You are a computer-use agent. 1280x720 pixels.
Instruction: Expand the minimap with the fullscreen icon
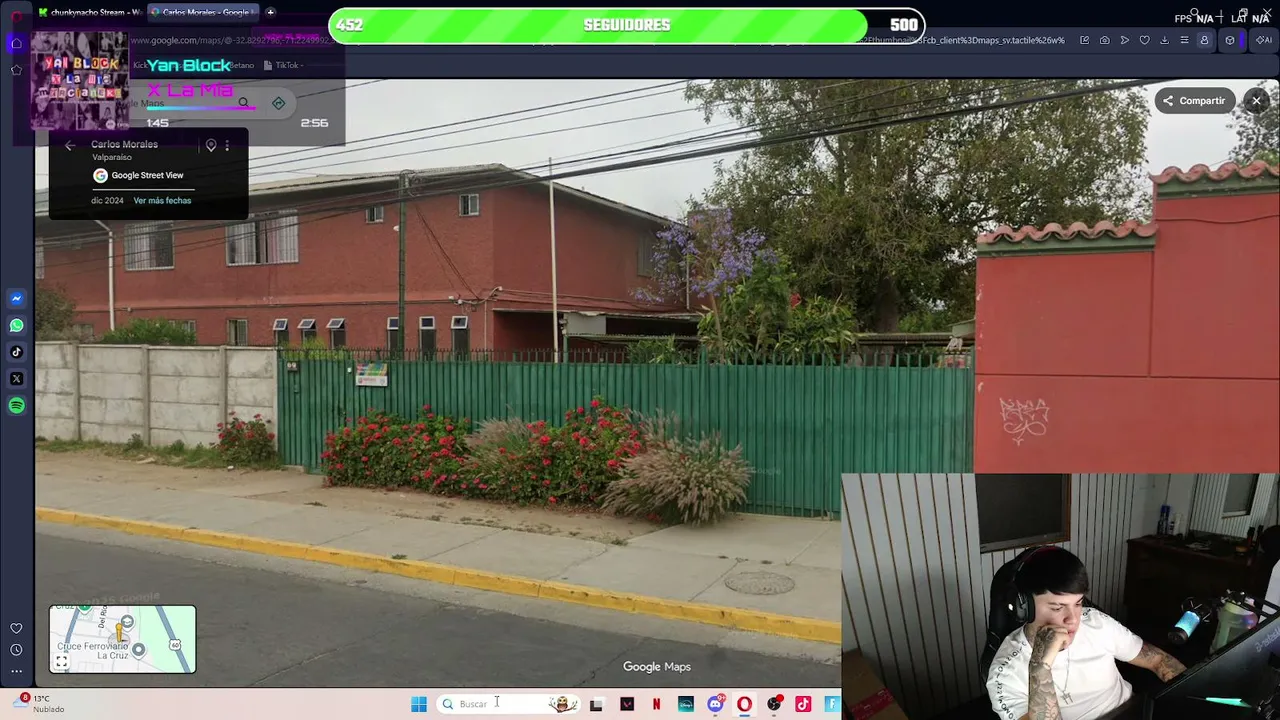point(61,662)
